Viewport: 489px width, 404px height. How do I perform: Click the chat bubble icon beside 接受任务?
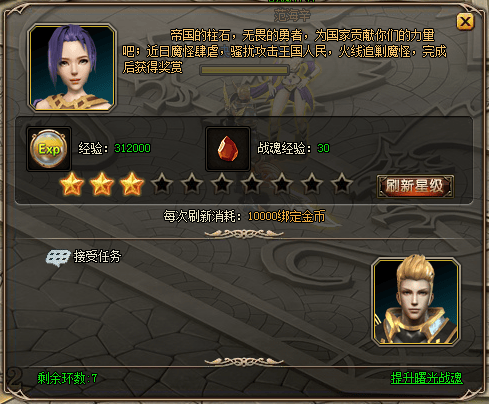tap(58, 258)
